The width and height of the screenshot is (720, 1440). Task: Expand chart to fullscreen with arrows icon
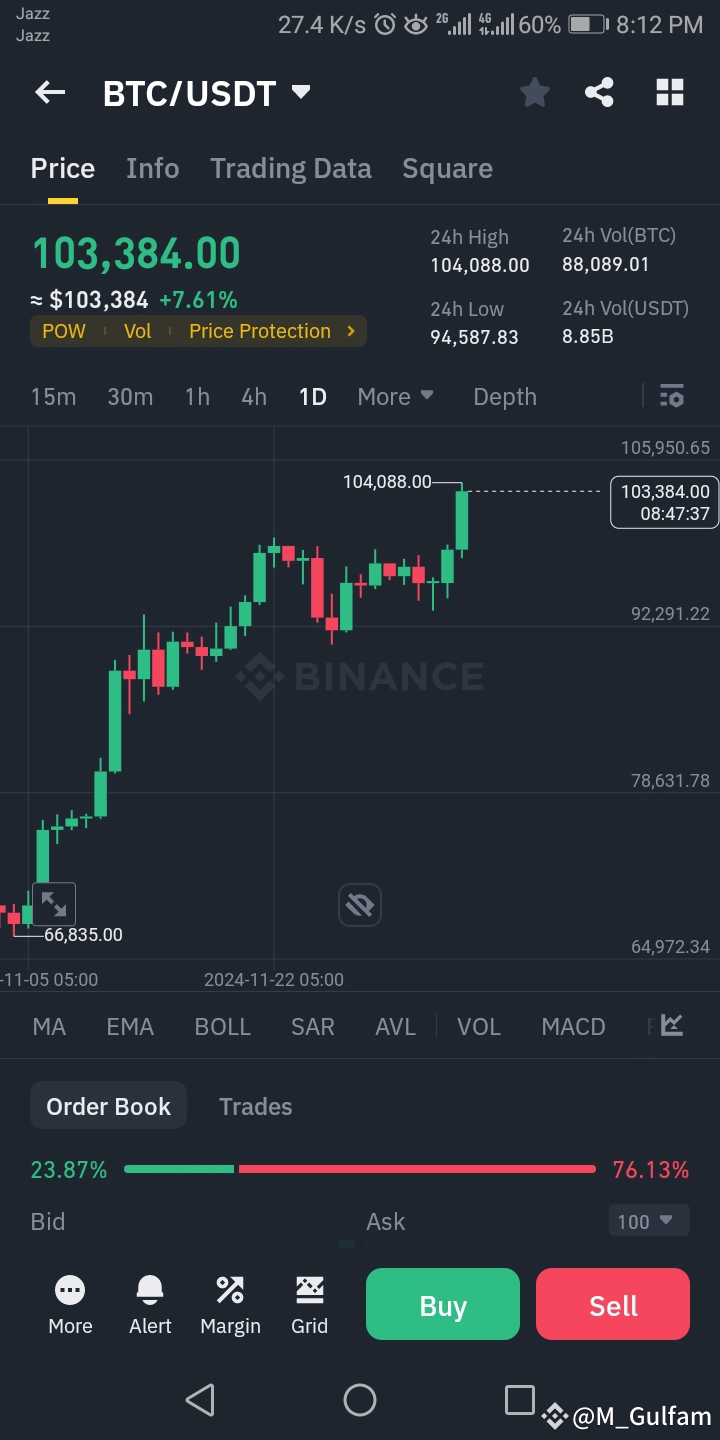coord(54,905)
